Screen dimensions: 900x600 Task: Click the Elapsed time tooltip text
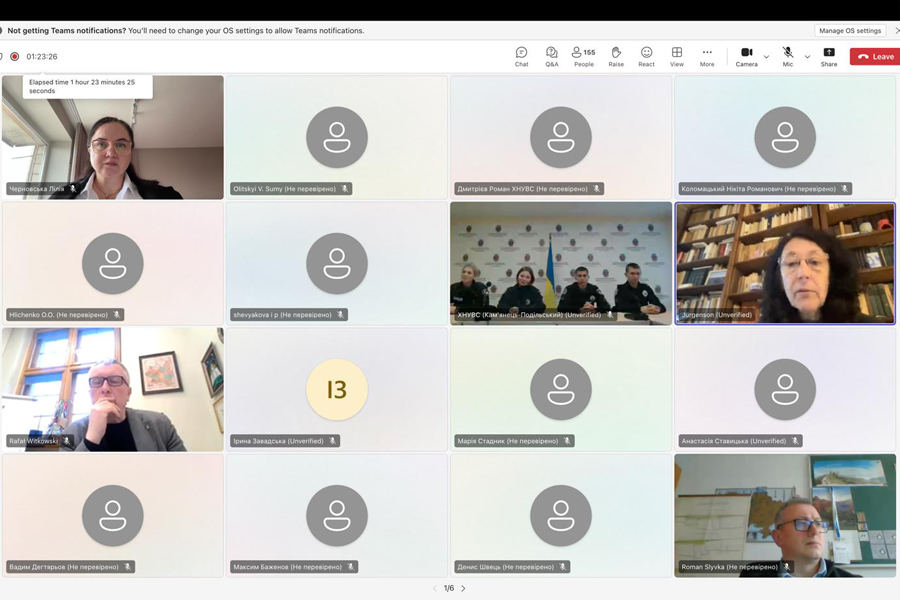pyautogui.click(x=82, y=86)
